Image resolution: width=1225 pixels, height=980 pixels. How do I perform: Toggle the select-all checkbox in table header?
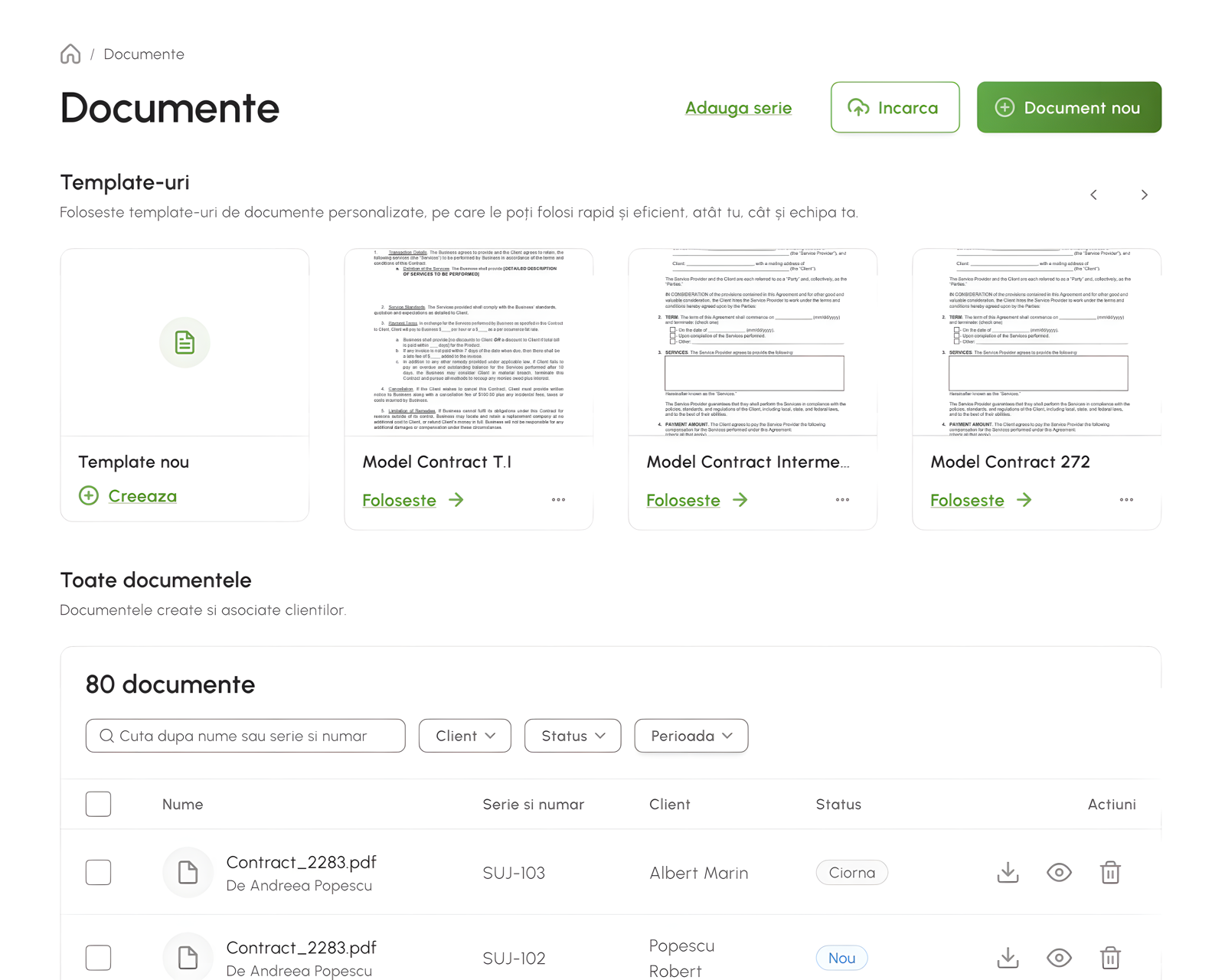click(x=98, y=804)
